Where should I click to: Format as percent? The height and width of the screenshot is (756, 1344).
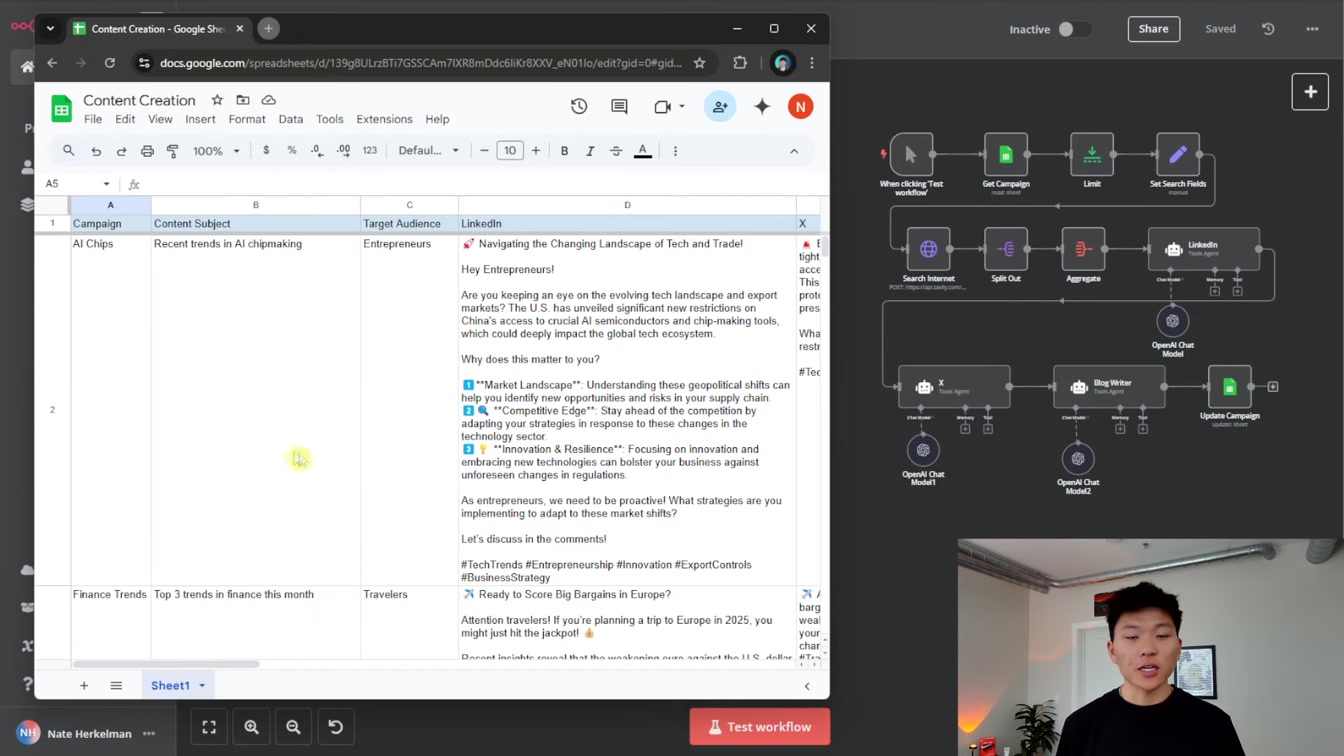click(x=292, y=151)
